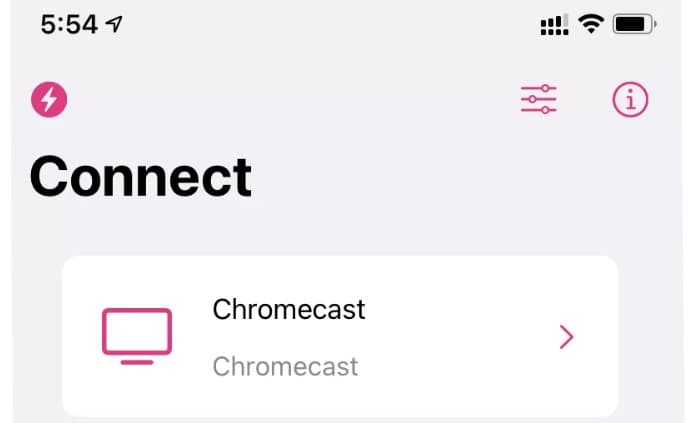Open the info circle icon
The width and height of the screenshot is (700, 423).
(x=630, y=100)
